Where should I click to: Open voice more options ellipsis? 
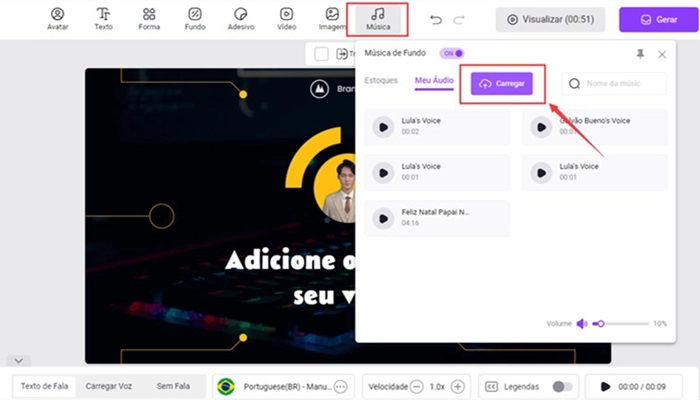tap(340, 387)
